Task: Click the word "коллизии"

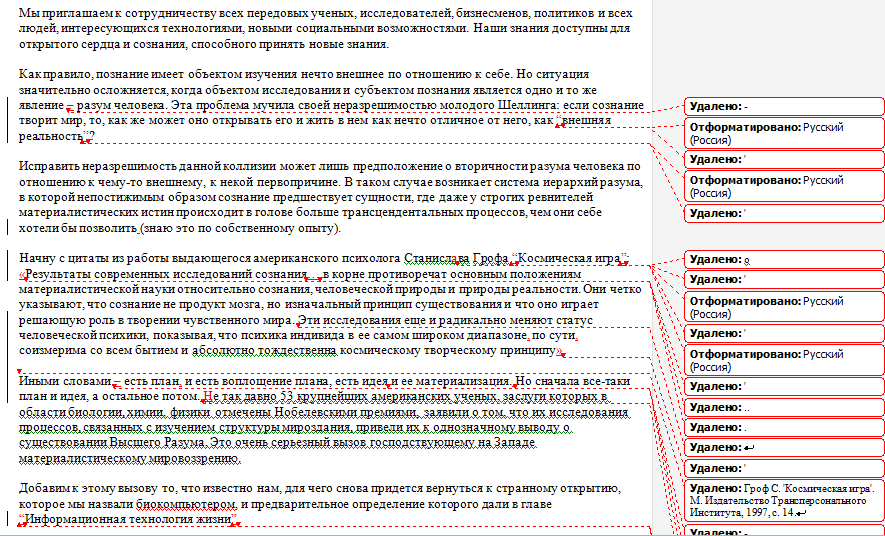Action: pos(250,166)
